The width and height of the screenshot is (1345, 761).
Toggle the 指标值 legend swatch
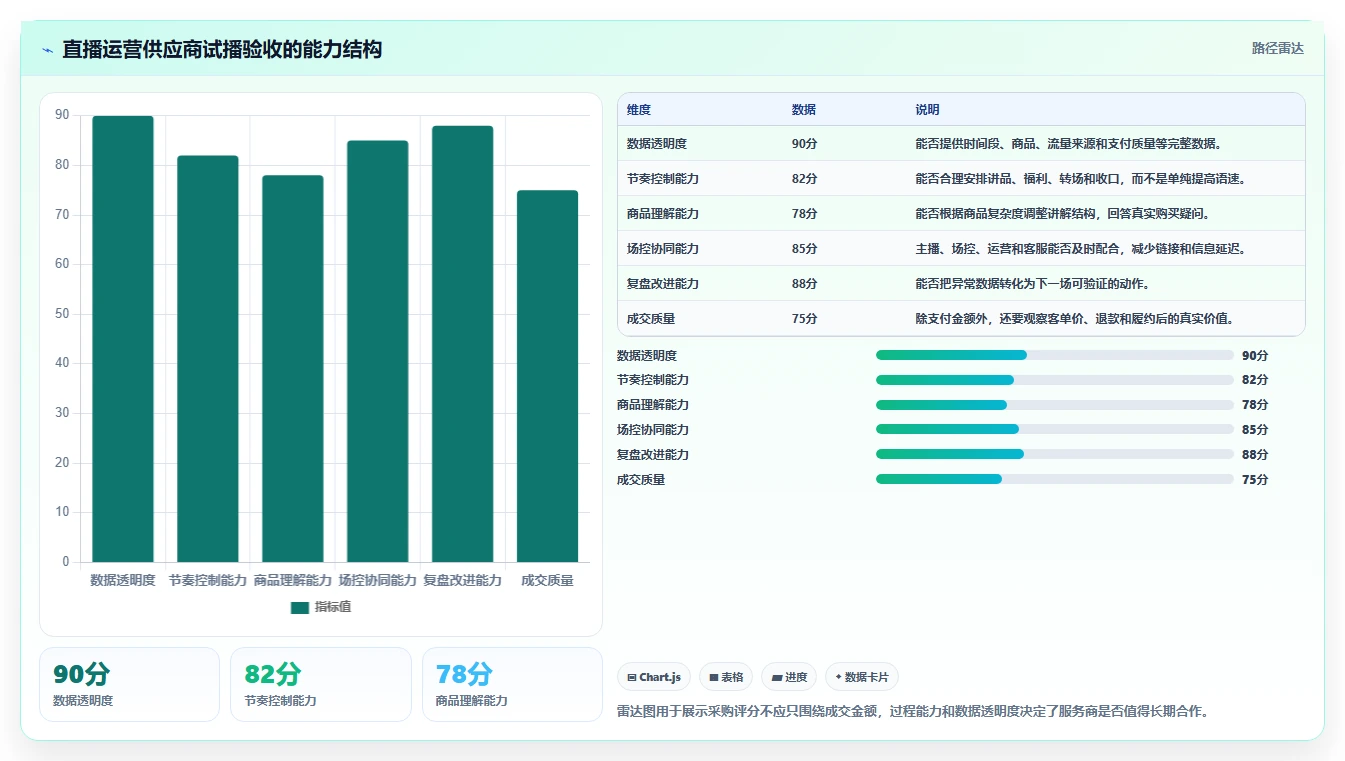click(x=300, y=608)
